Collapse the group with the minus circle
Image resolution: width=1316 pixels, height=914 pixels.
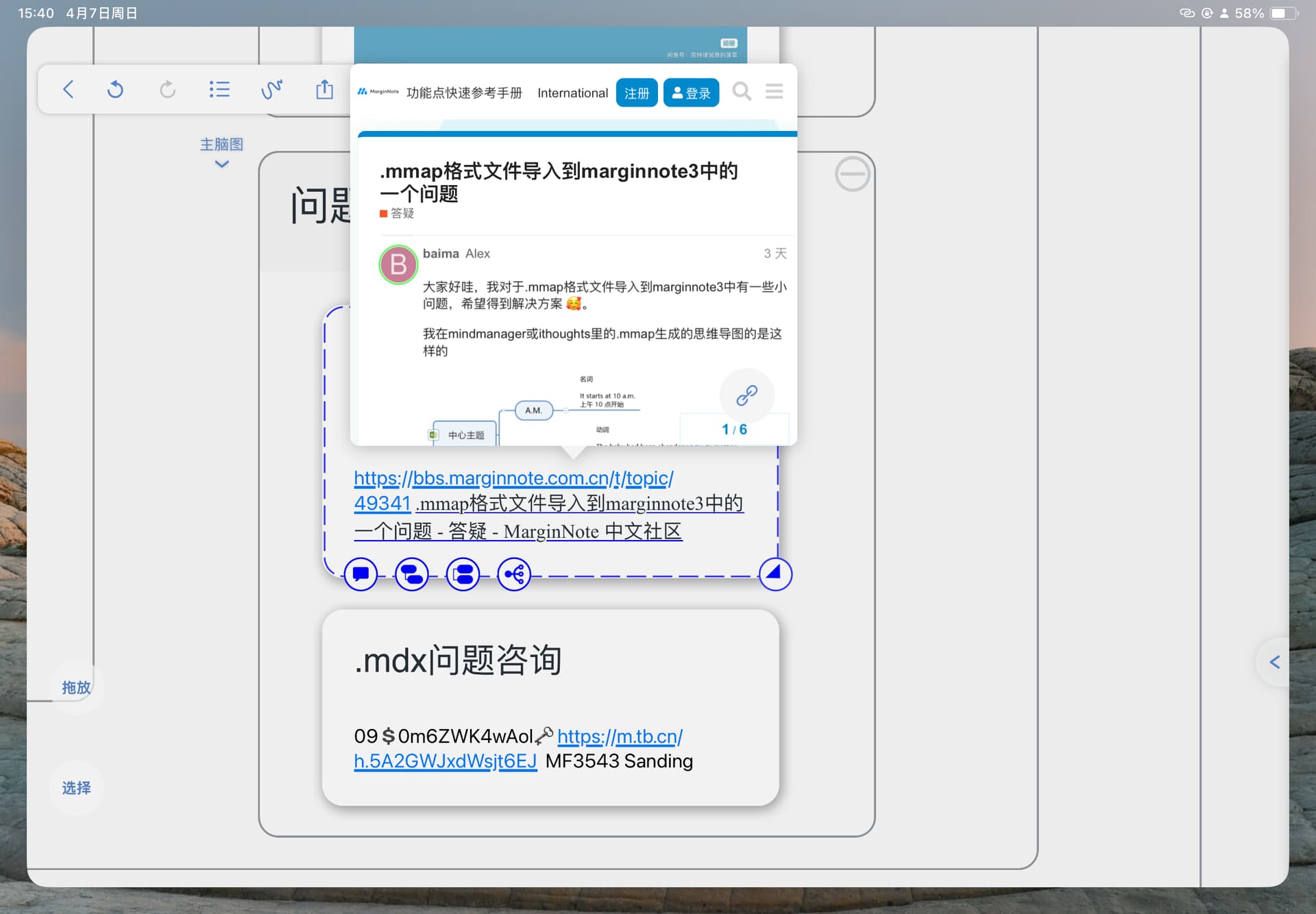[x=853, y=173]
